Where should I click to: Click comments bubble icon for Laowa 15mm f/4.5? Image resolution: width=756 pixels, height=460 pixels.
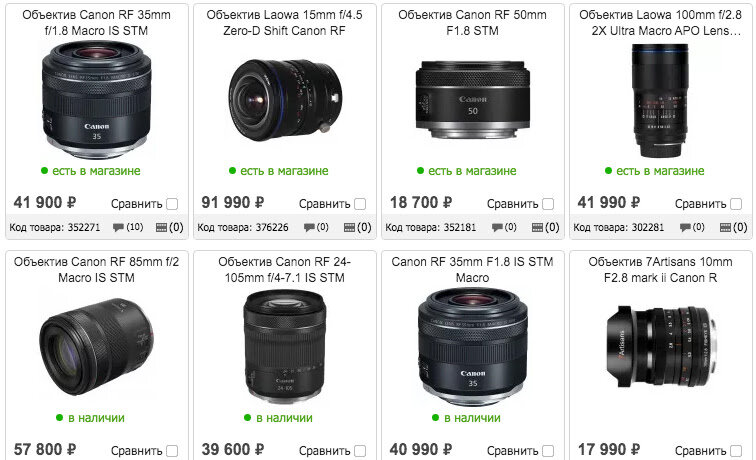tap(309, 228)
